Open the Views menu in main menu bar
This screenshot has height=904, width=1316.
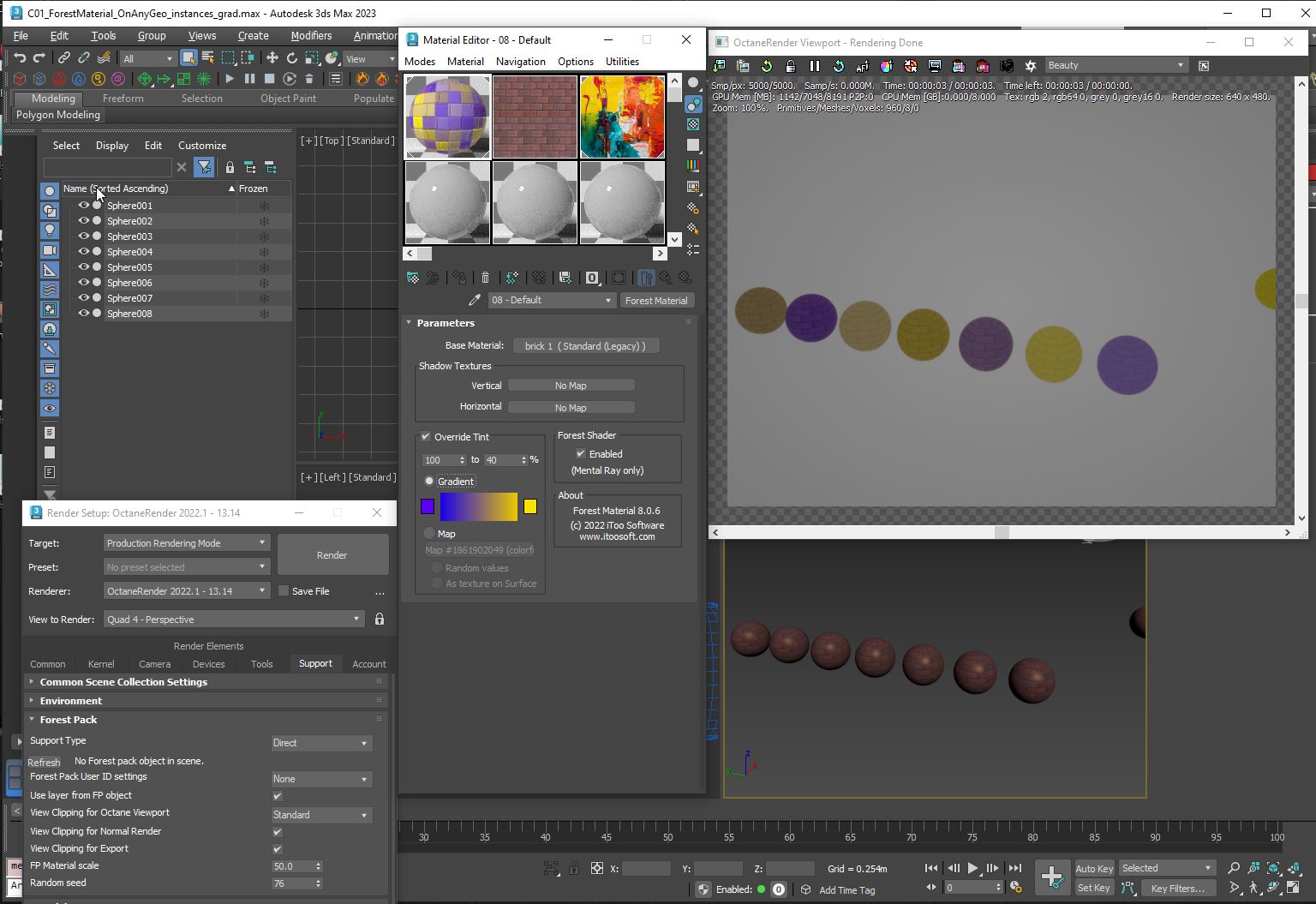pos(202,36)
